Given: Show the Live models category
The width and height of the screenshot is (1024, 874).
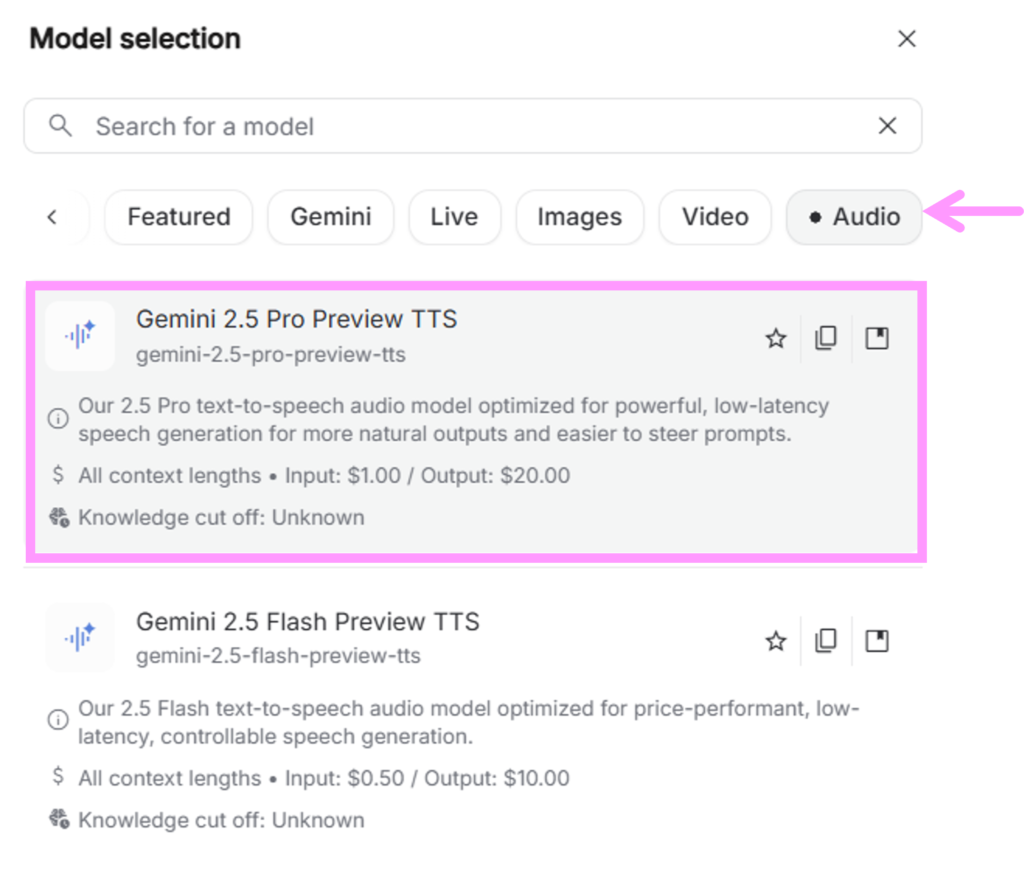Looking at the screenshot, I should point(454,217).
